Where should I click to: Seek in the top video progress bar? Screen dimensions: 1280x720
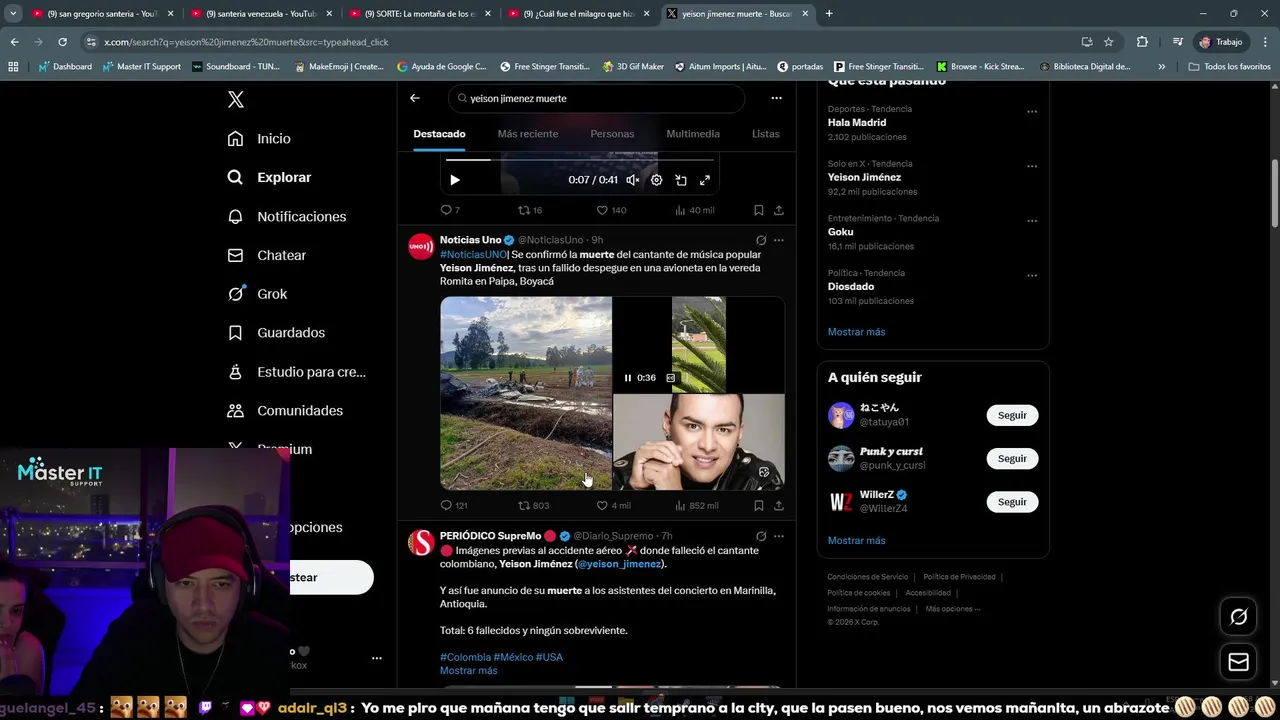click(580, 159)
